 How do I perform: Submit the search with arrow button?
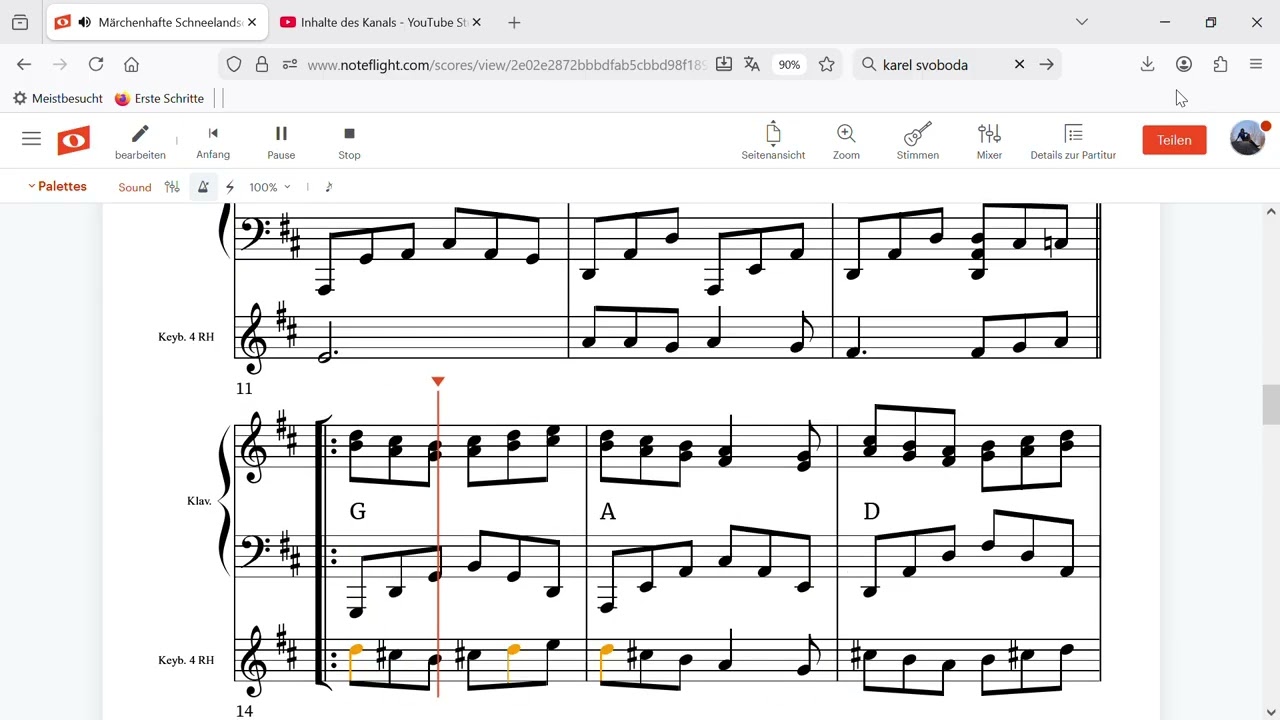pos(1046,64)
